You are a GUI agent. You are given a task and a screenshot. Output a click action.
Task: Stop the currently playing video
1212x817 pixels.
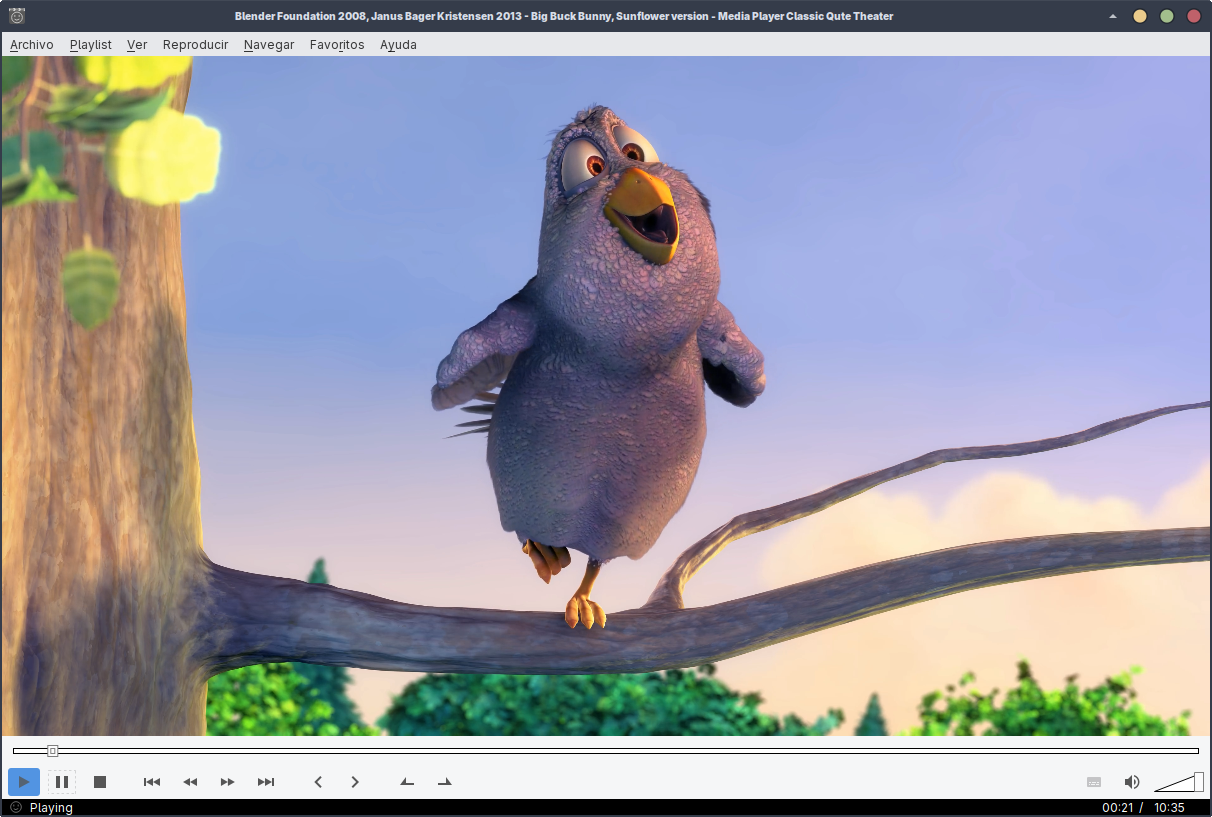coord(99,782)
